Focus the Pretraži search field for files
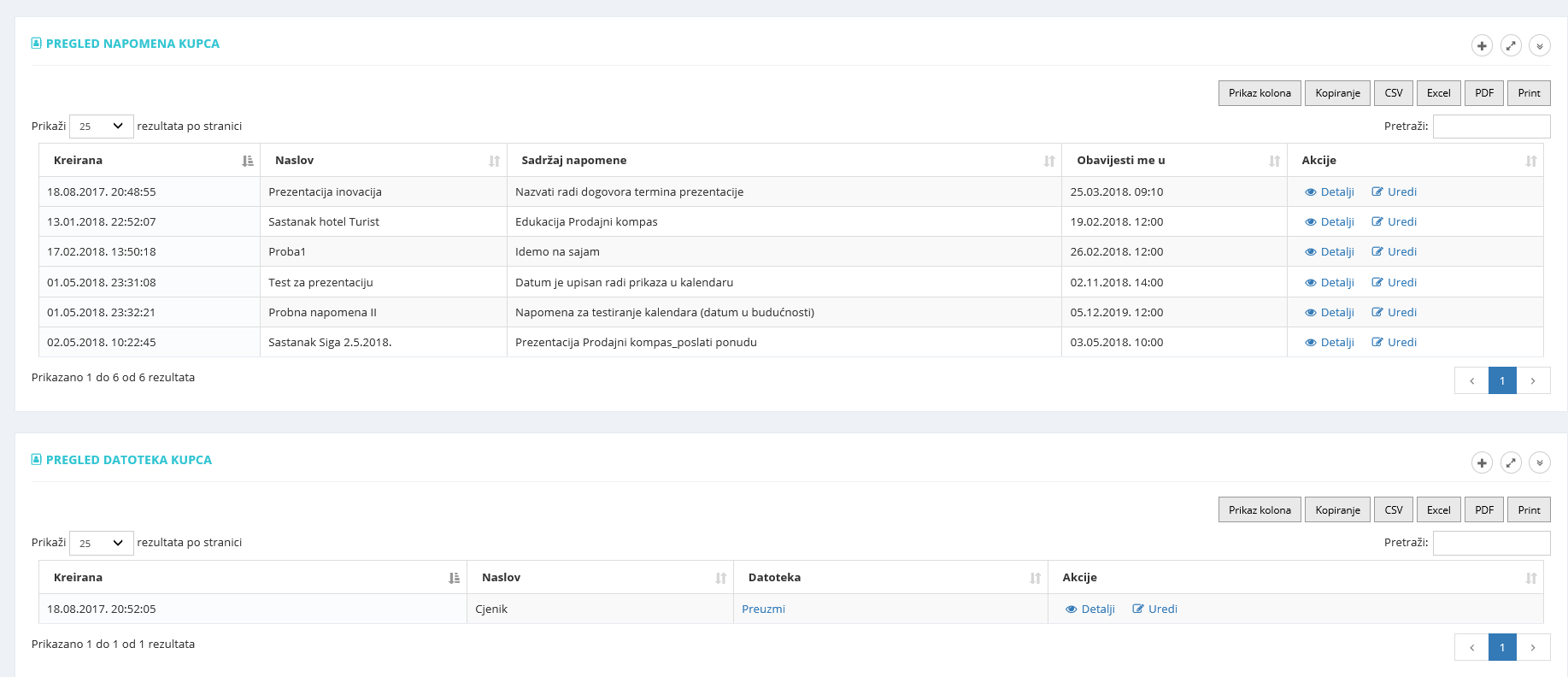The image size is (1568, 677). [1491, 543]
